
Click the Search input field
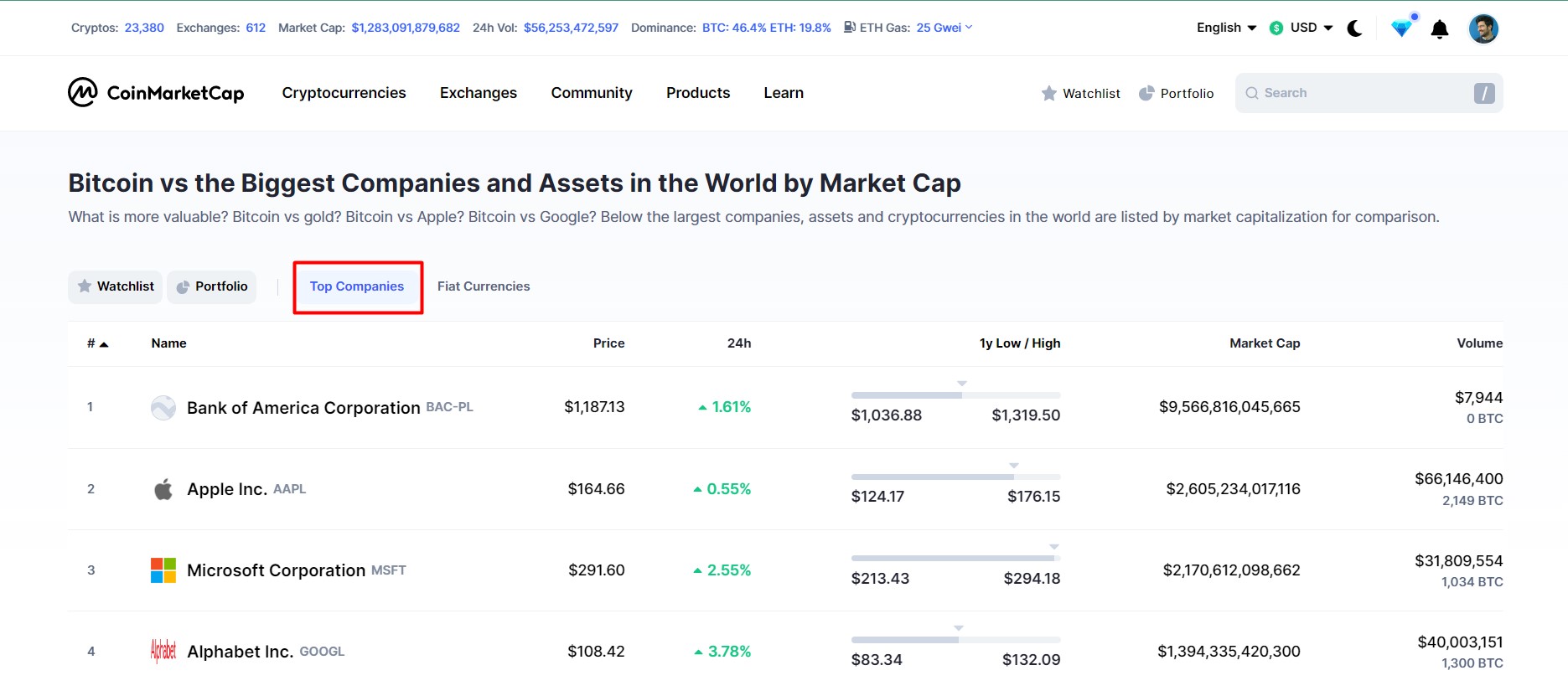1369,93
